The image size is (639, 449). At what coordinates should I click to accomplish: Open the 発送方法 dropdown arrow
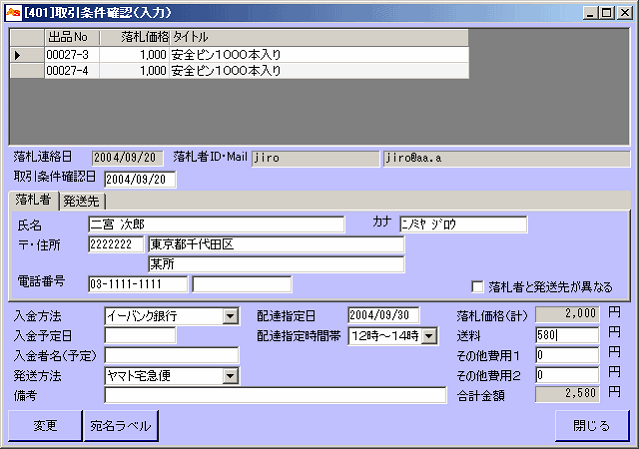point(230,376)
